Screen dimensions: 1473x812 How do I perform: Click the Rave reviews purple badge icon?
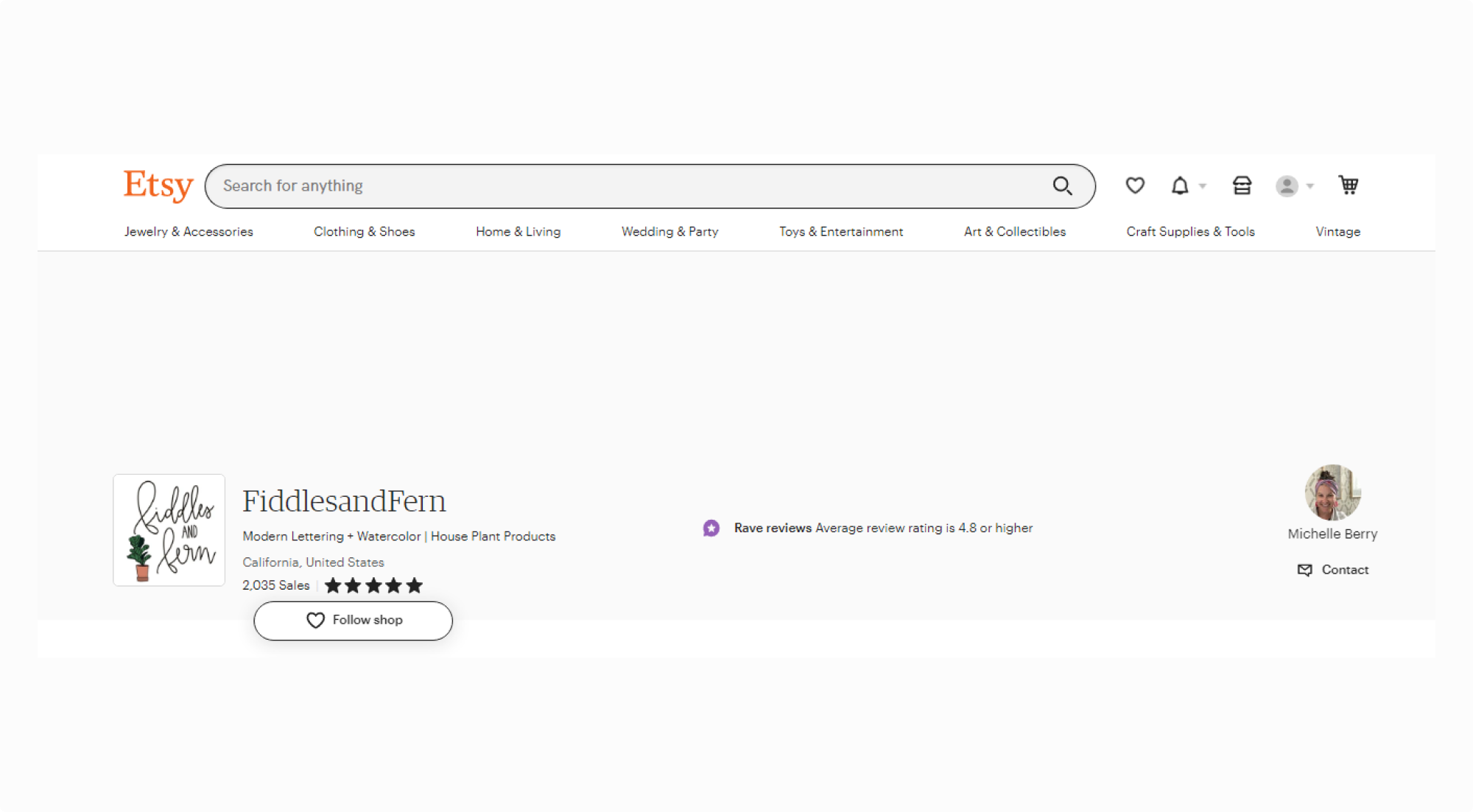(711, 528)
